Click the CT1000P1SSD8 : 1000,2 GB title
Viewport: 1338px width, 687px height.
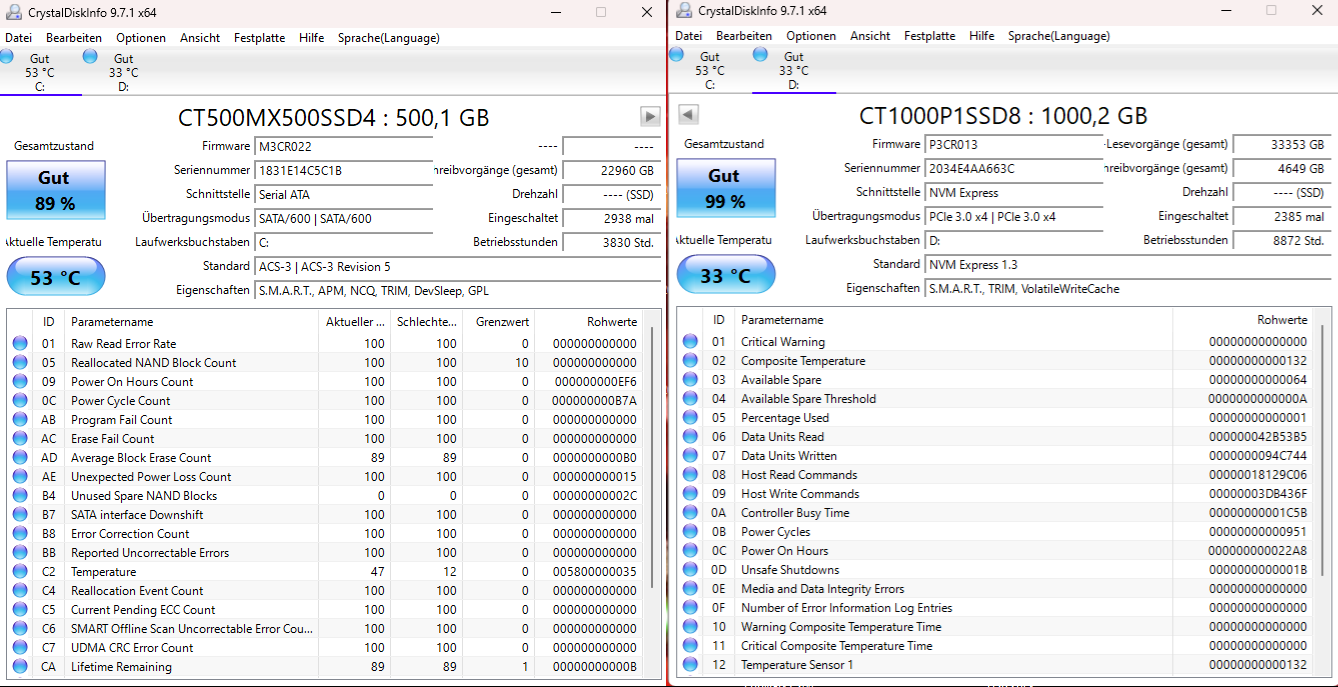[1003, 116]
